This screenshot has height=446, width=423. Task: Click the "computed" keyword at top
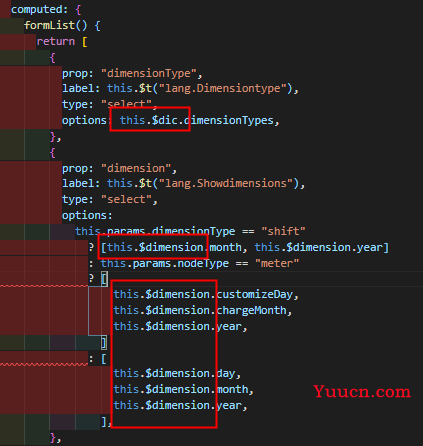pyautogui.click(x=36, y=9)
